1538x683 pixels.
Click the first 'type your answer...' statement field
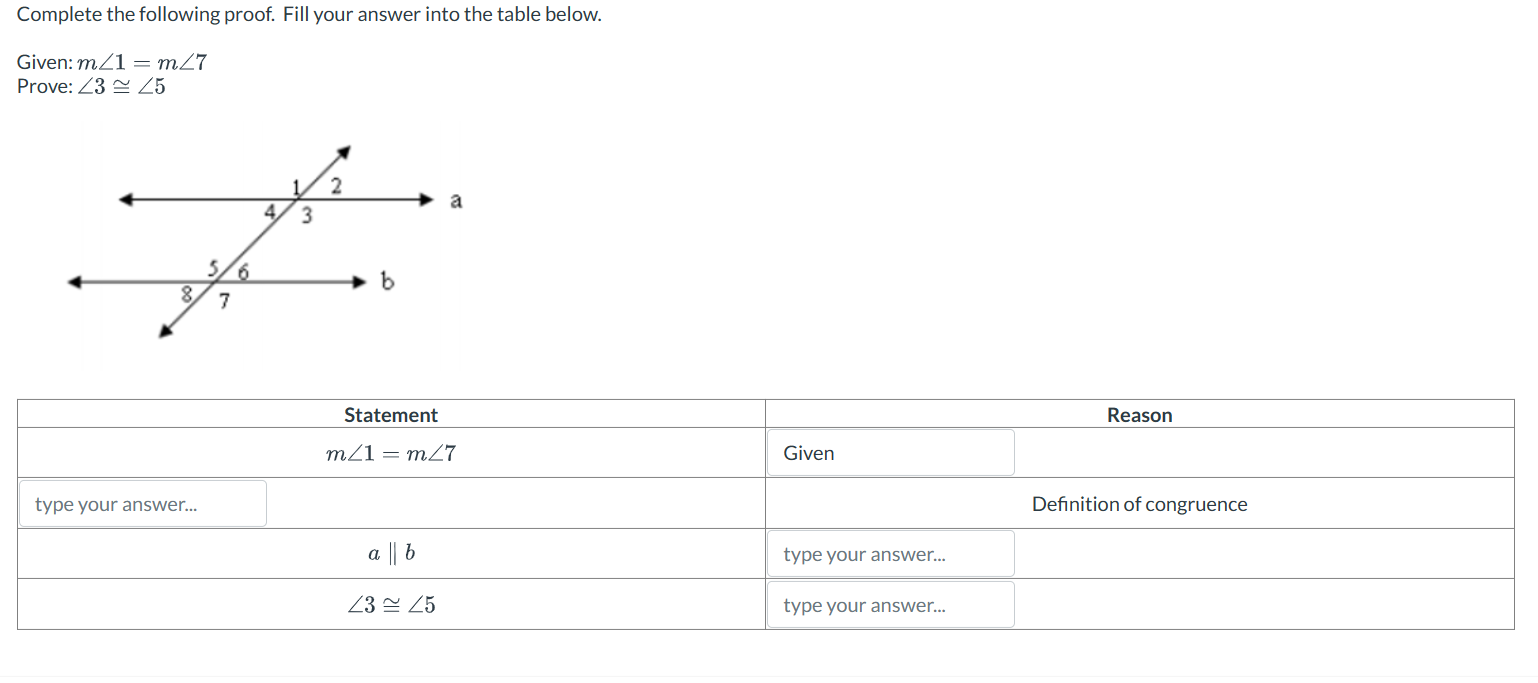(x=142, y=503)
